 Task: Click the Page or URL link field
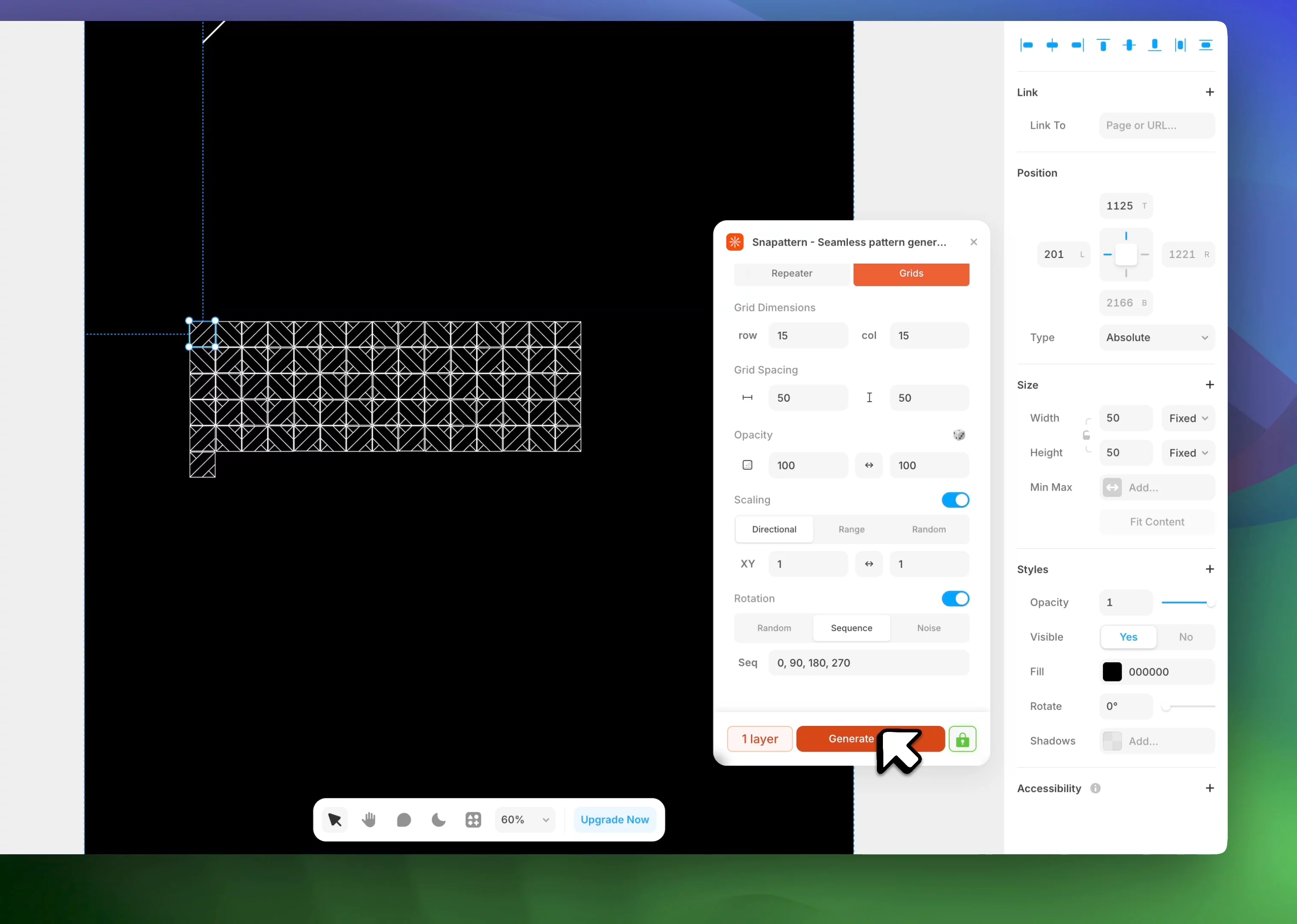point(1157,125)
